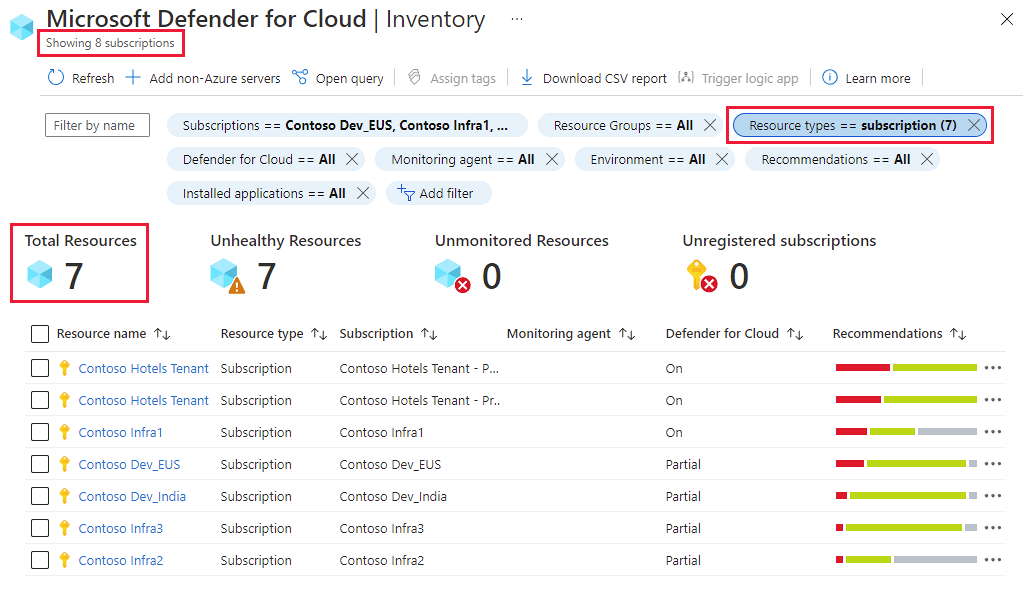Remove the Resource Groups filter
The image size is (1030, 596).
tap(710, 125)
